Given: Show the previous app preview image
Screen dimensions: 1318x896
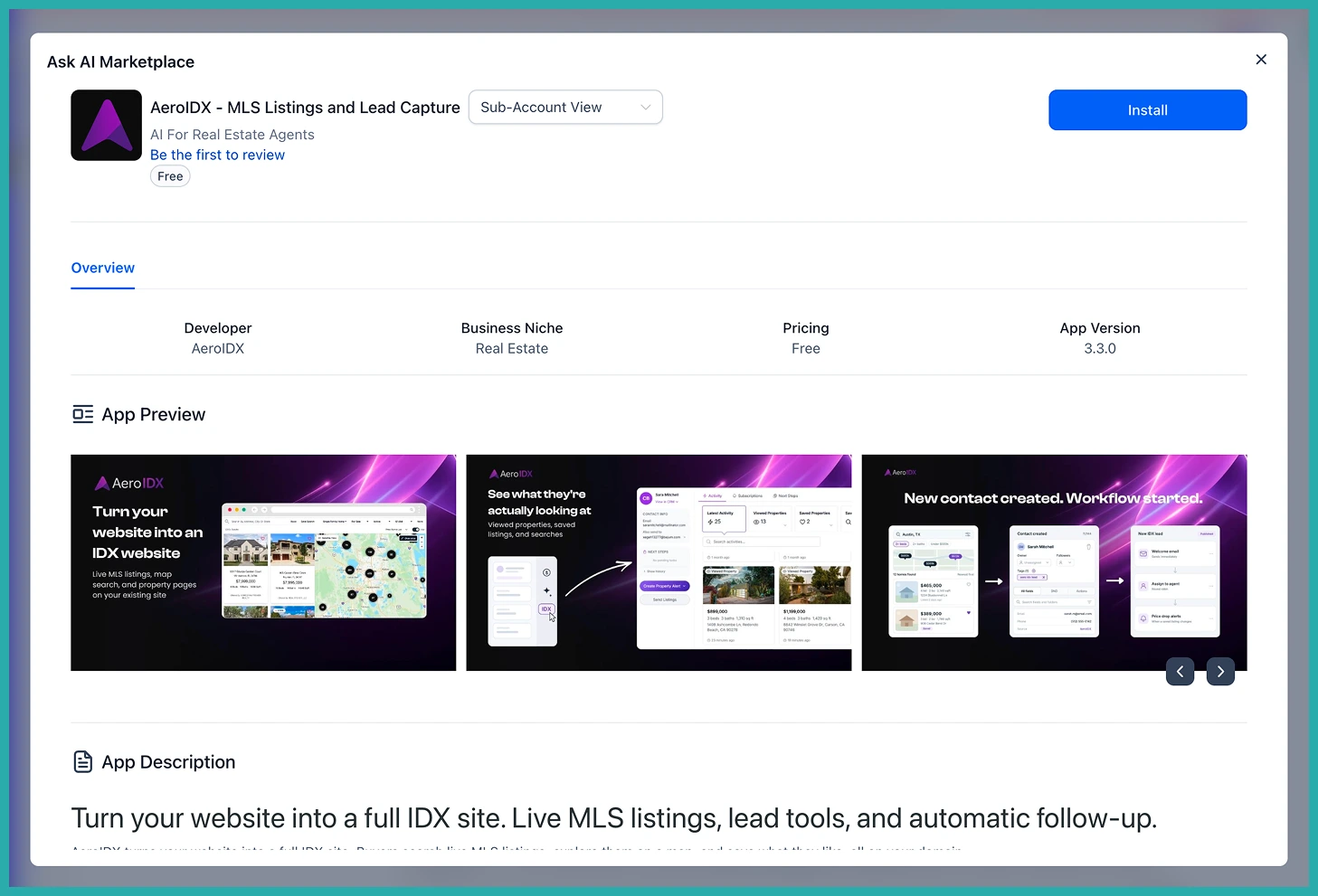Looking at the screenshot, I should pyautogui.click(x=1180, y=671).
